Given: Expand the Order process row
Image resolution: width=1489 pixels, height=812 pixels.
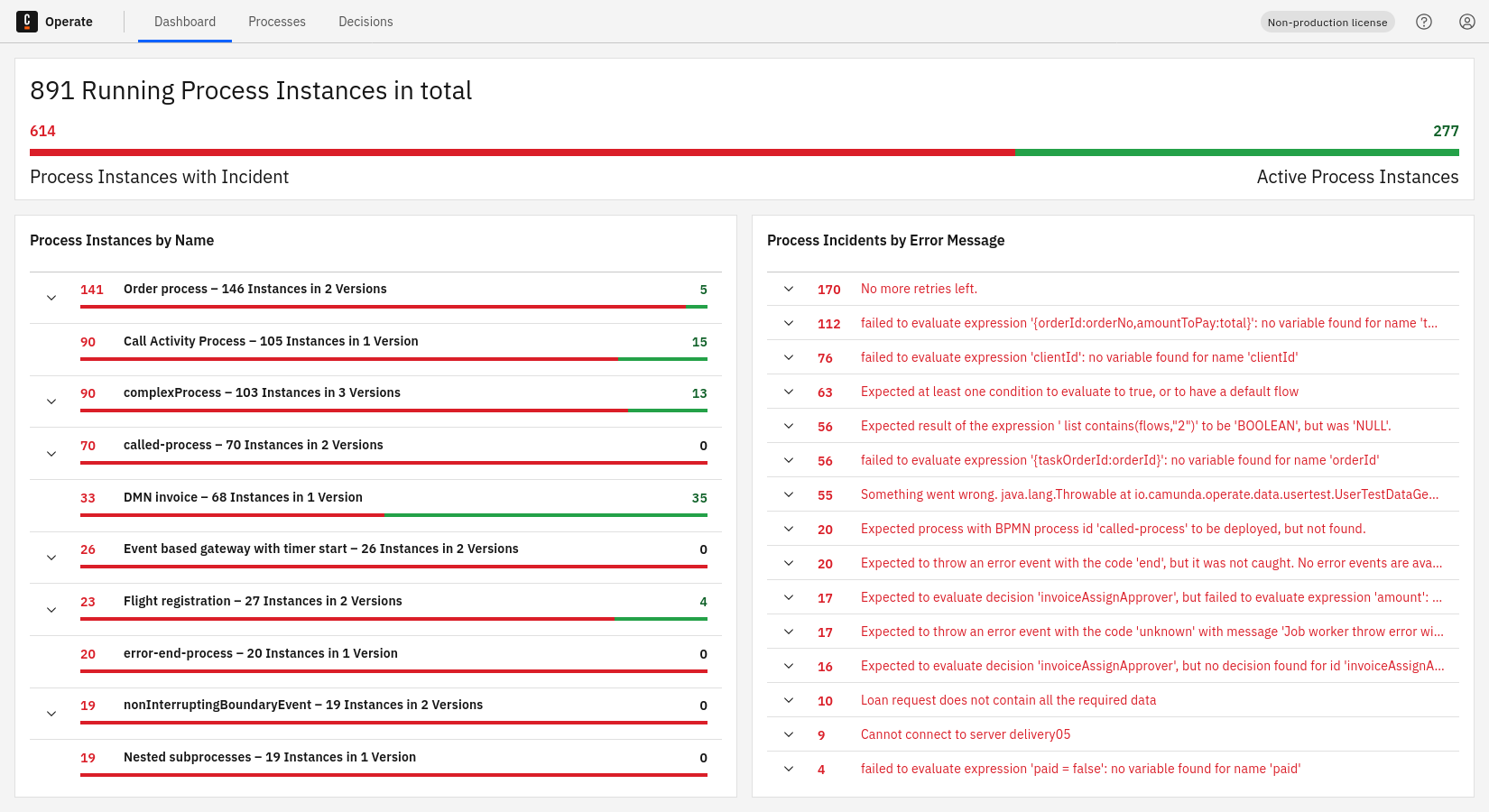Looking at the screenshot, I should click(x=51, y=298).
